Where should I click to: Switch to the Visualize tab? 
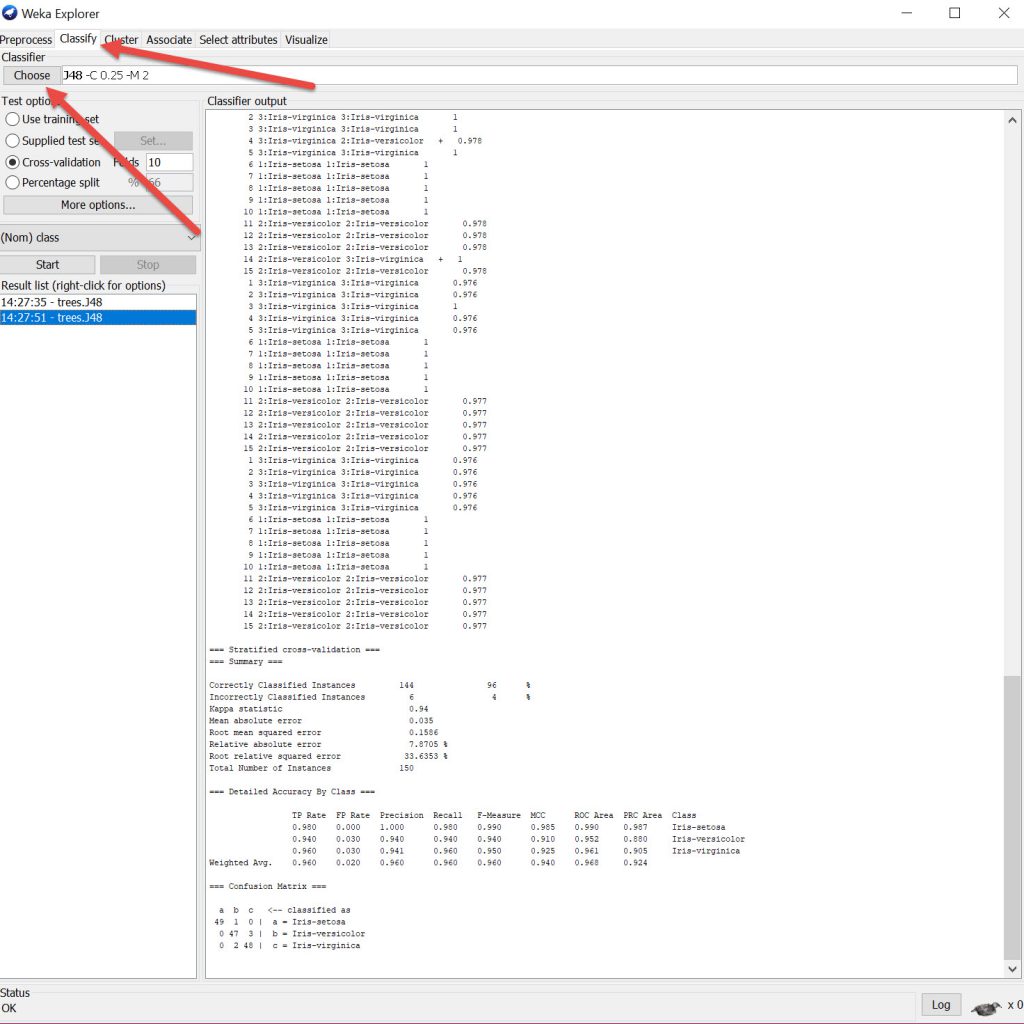pos(306,40)
